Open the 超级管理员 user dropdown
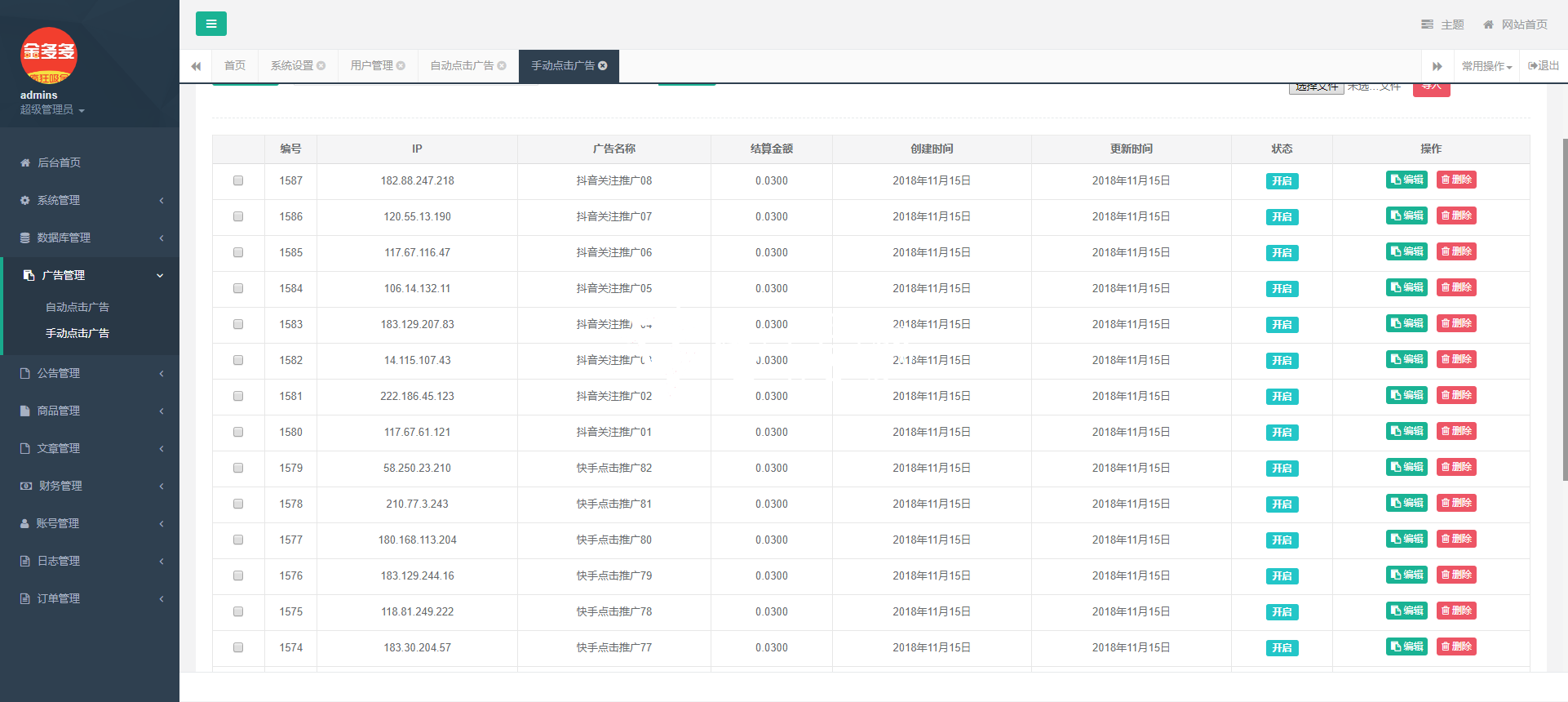Image resolution: width=1568 pixels, height=702 pixels. tap(52, 109)
